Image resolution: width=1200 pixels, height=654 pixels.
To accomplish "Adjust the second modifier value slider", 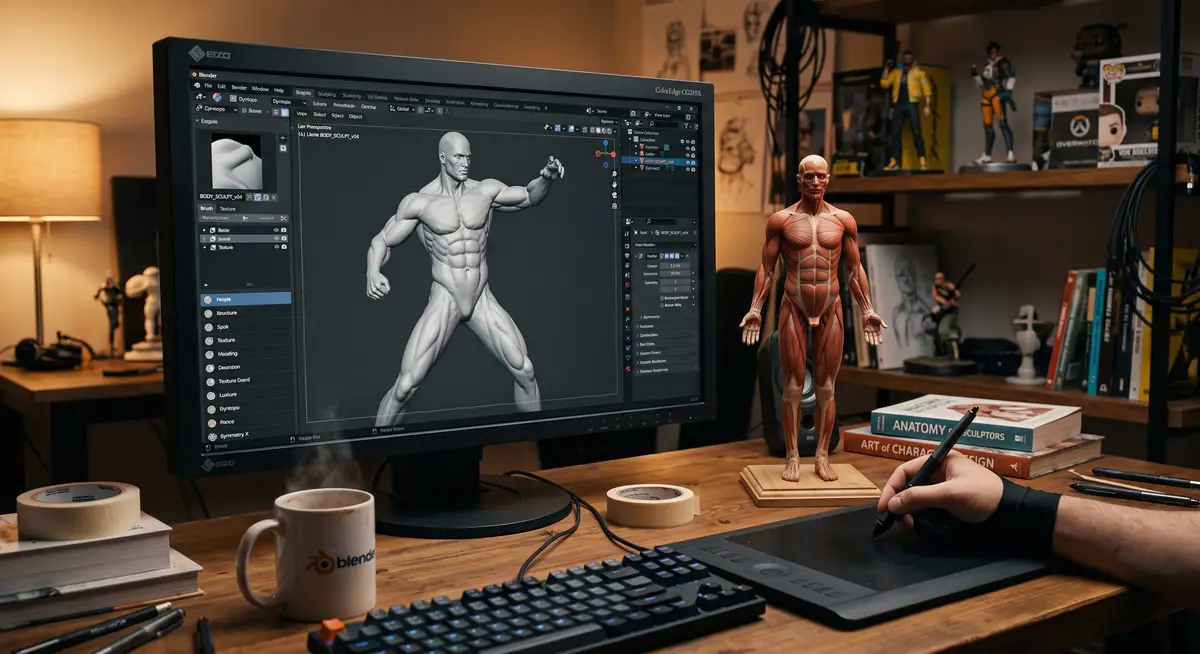I will tap(675, 273).
